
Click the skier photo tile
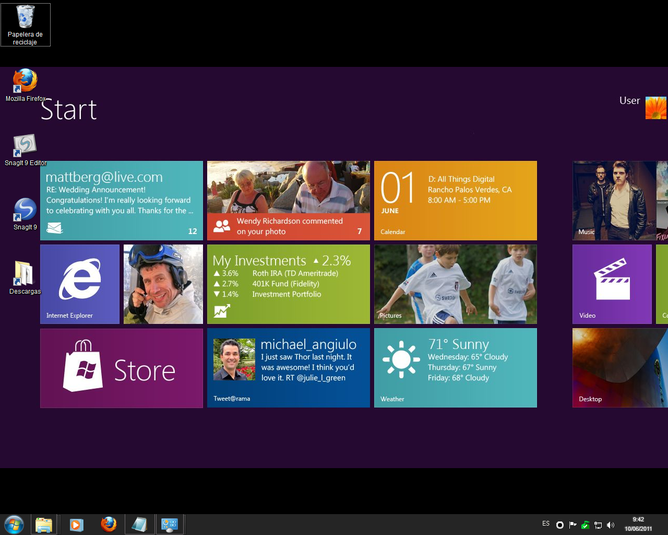pos(163,284)
